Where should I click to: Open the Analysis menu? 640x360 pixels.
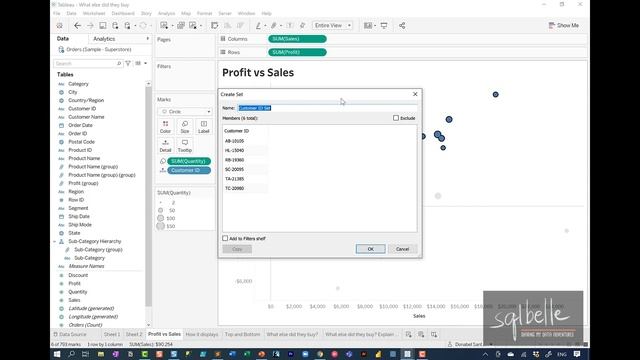(166, 13)
